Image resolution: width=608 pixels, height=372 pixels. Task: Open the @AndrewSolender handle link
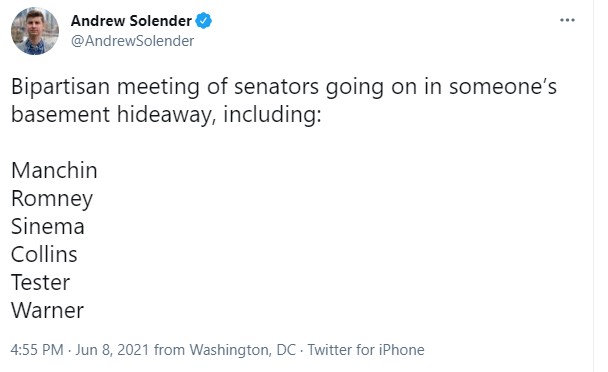pos(132,41)
